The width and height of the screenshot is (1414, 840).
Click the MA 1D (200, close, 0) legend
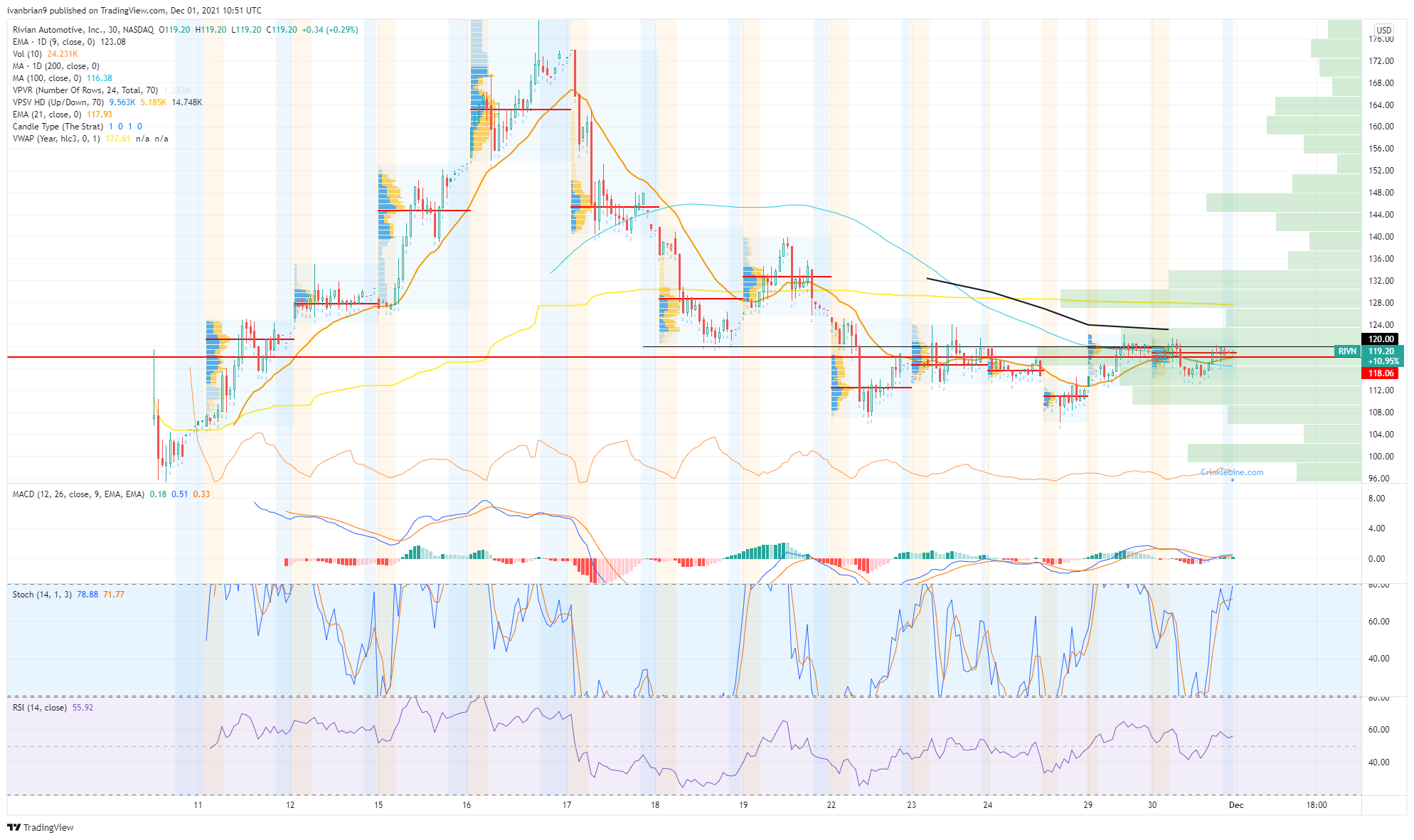55,66
